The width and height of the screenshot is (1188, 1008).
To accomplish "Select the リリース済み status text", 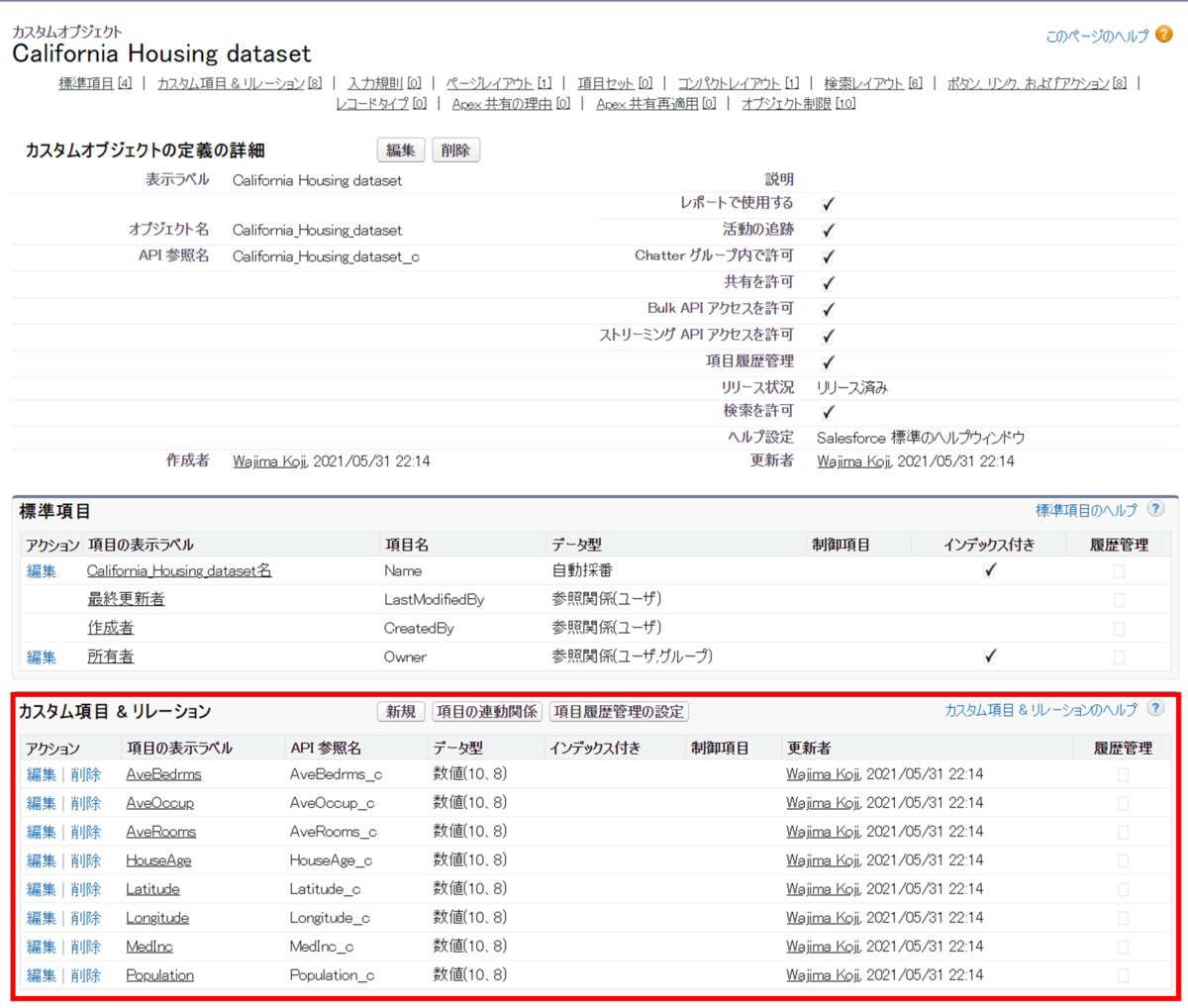I will tap(852, 387).
